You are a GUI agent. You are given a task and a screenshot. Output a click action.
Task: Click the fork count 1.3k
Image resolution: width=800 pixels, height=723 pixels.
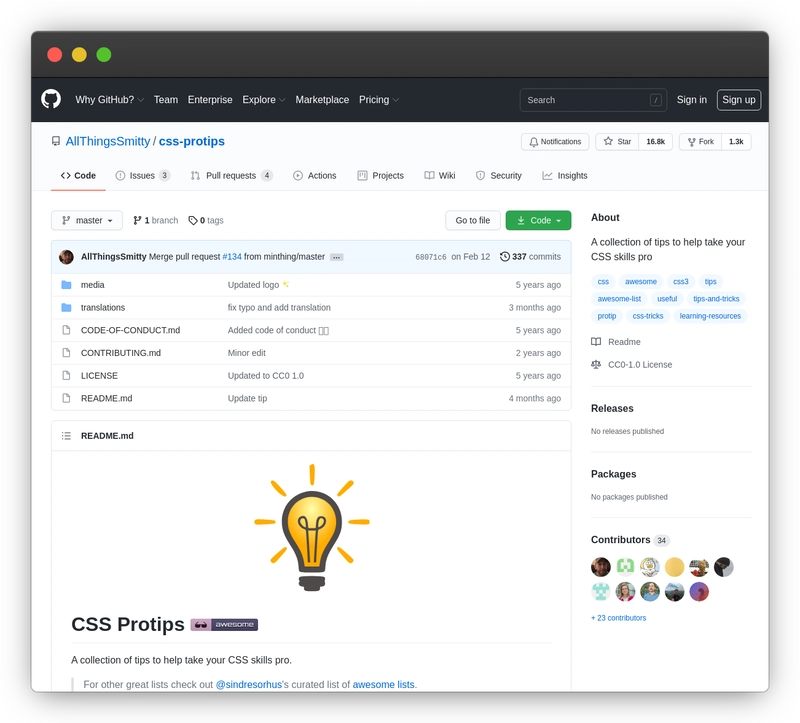tap(736, 142)
